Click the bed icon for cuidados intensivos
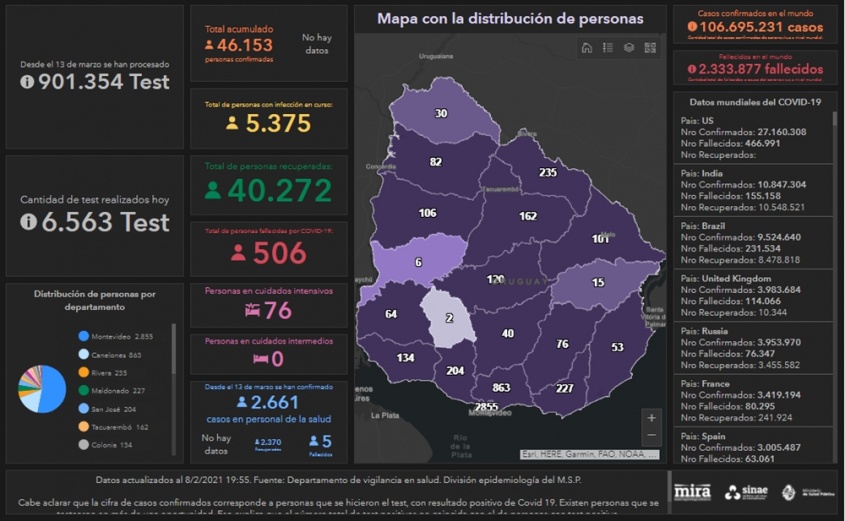845x521 pixels. click(x=250, y=311)
